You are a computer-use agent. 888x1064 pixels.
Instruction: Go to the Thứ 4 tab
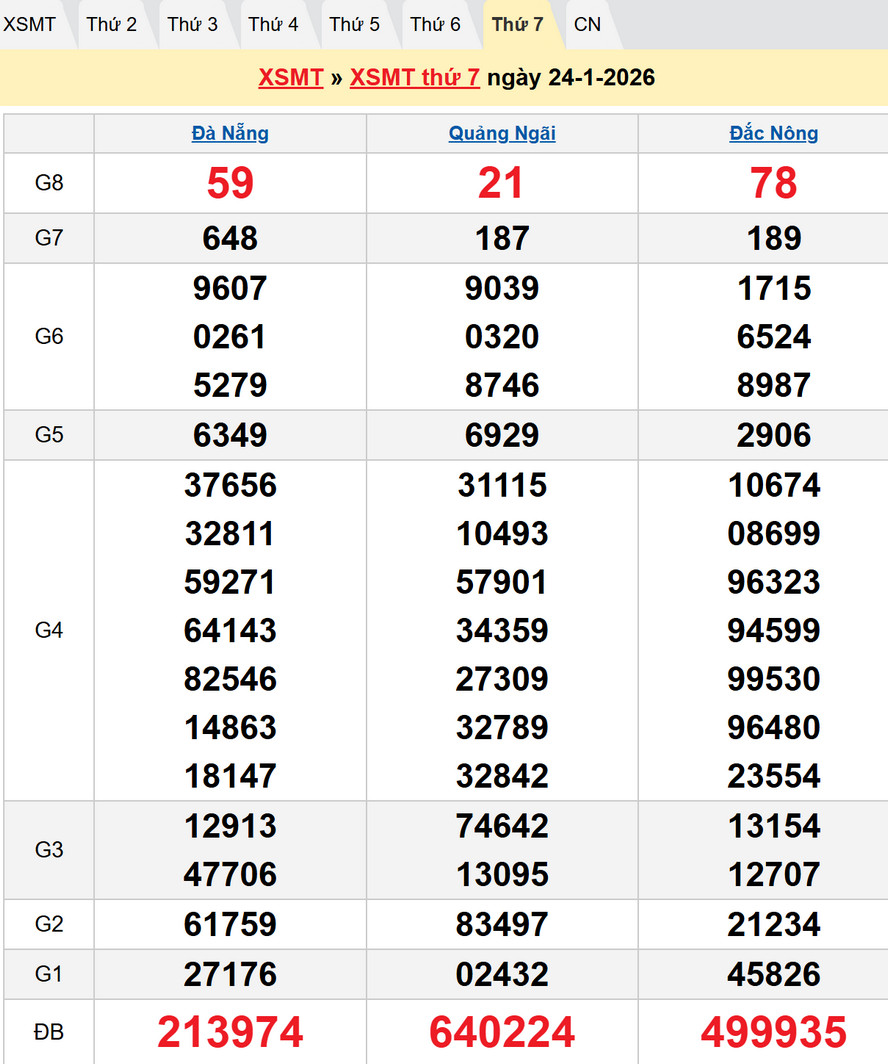[273, 24]
